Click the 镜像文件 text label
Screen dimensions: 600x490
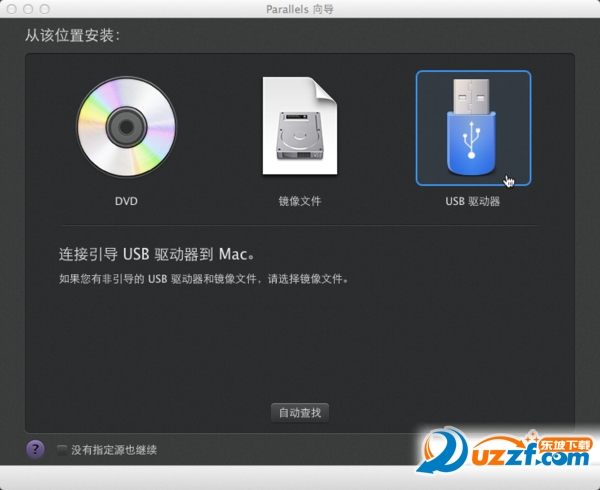coord(299,201)
